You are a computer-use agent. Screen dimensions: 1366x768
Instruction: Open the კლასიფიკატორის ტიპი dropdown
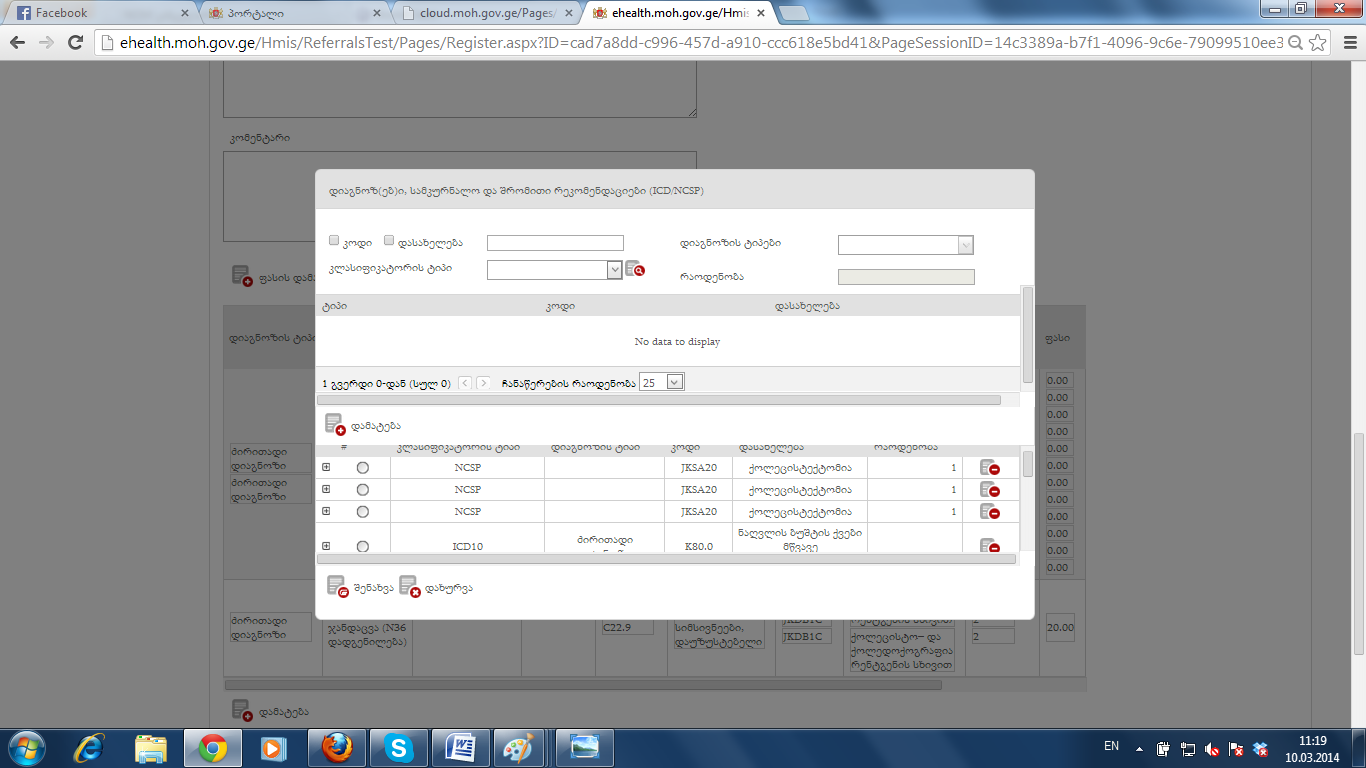[614, 269]
